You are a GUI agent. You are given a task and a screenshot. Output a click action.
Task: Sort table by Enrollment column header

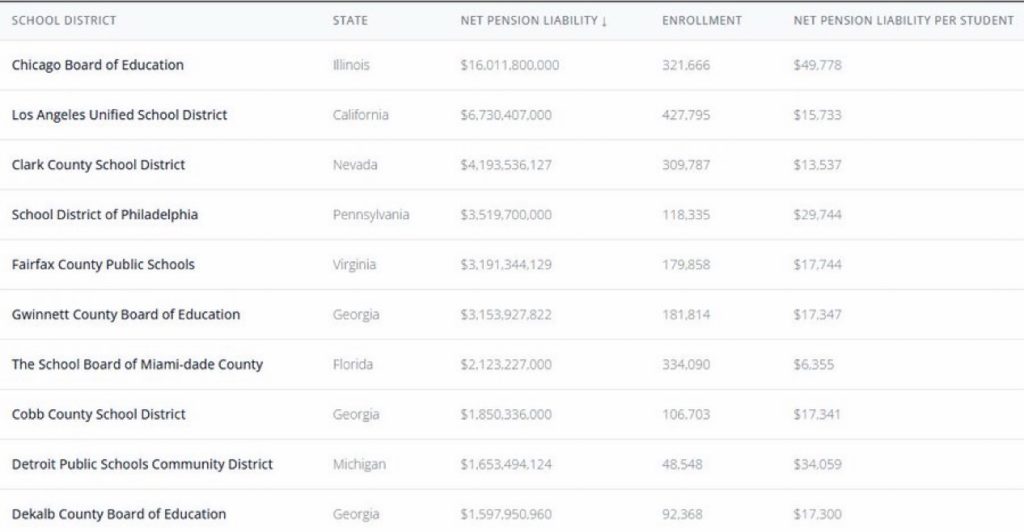(702, 21)
